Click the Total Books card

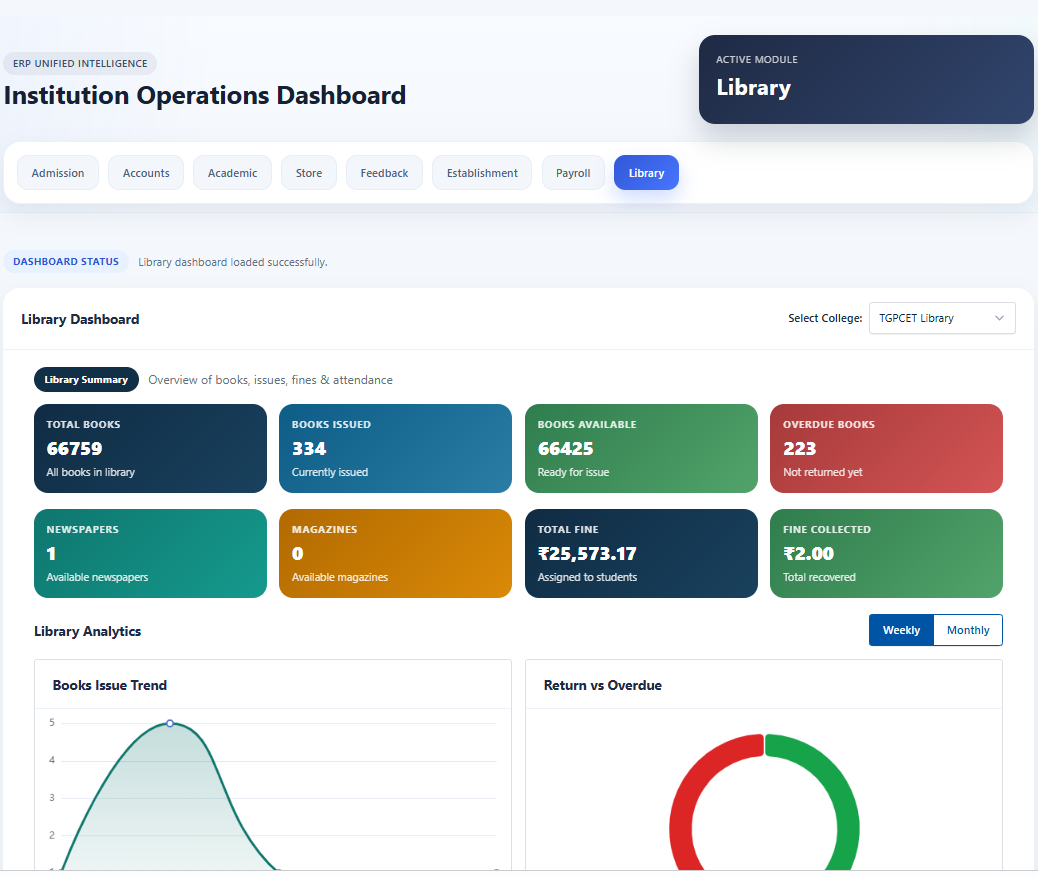(x=150, y=449)
